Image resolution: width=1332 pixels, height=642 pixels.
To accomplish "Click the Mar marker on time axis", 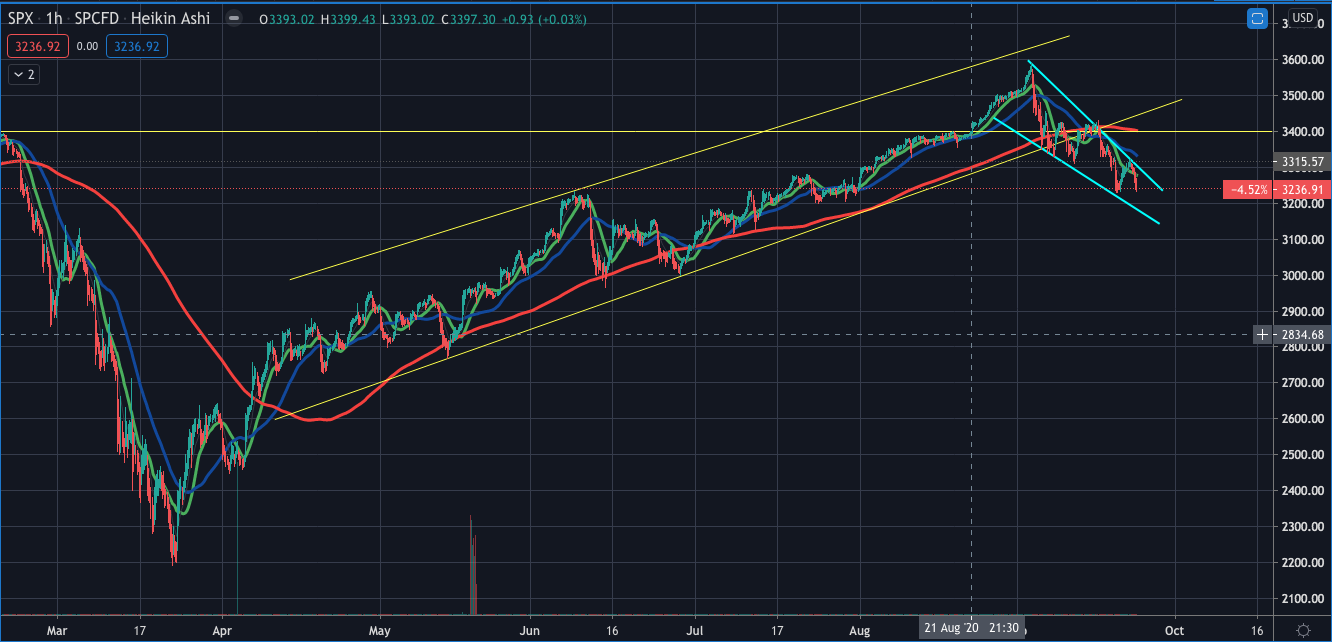I will coord(56,629).
